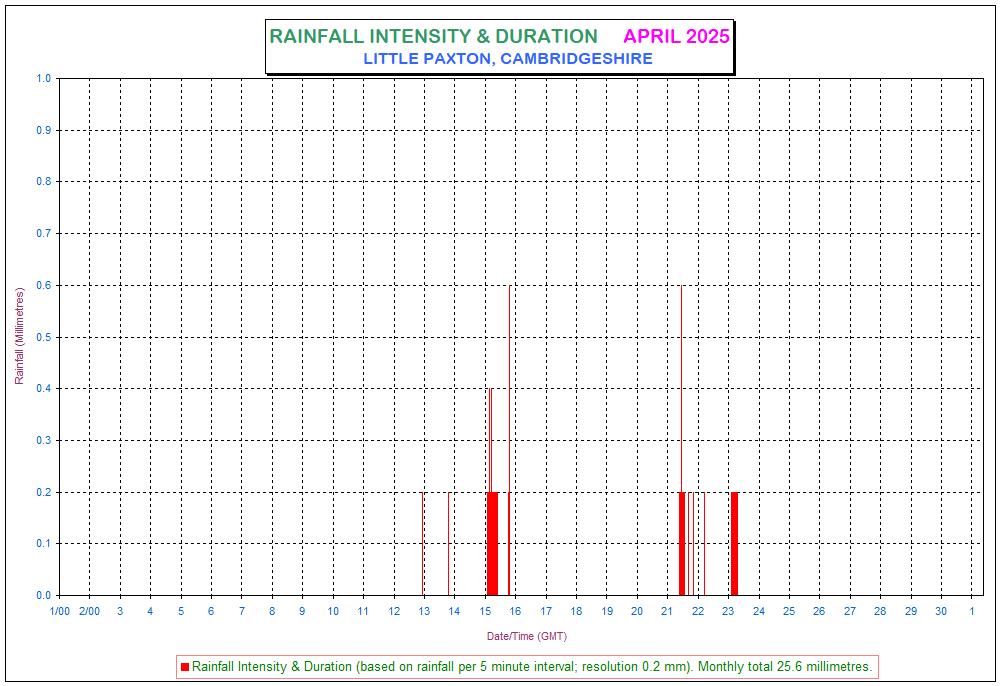The width and height of the screenshot is (1001, 686).
Task: Click the thin rainfall bar before day 14
Action: tap(449, 544)
